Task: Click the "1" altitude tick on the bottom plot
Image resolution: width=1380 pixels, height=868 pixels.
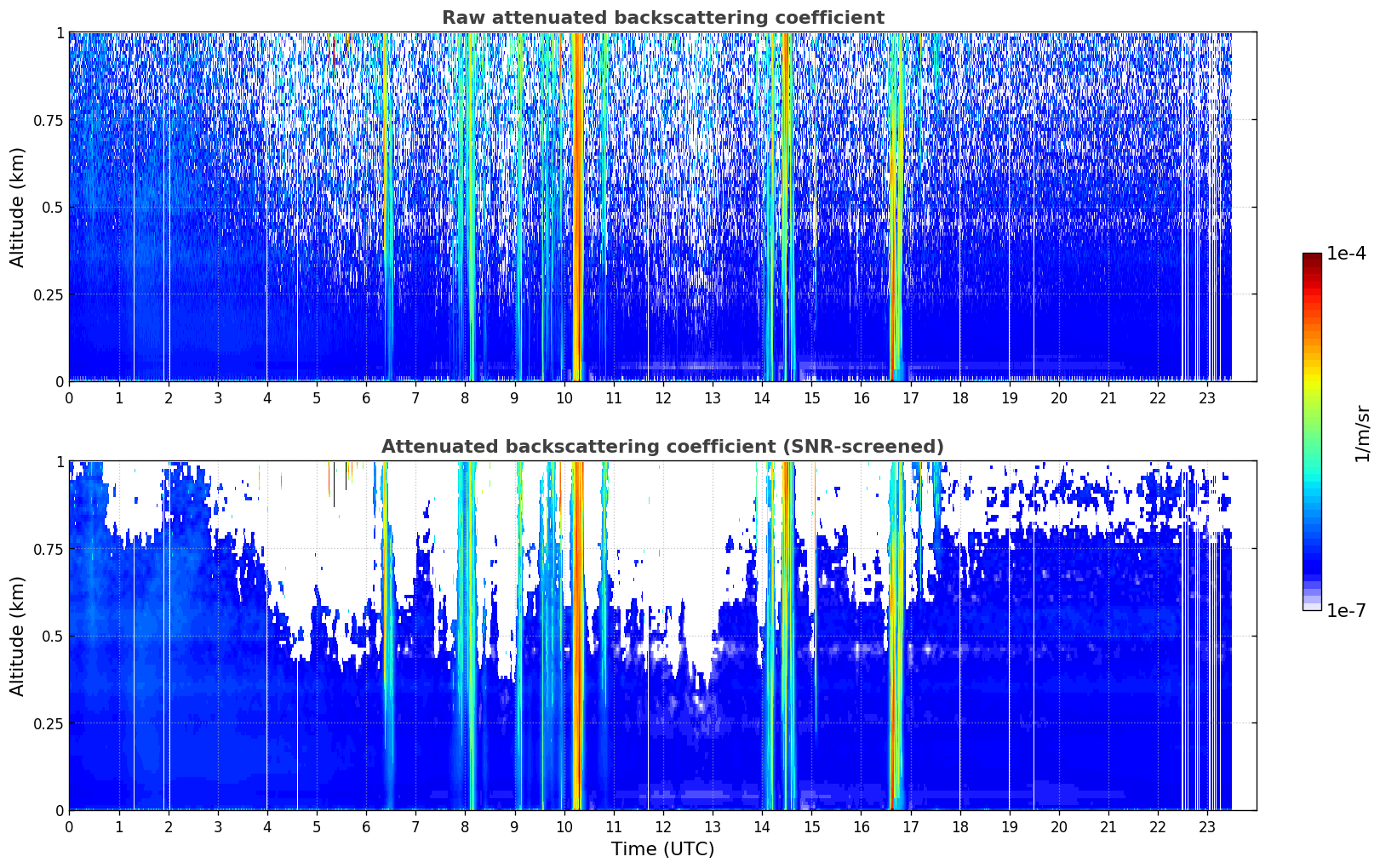Action: 60,461
